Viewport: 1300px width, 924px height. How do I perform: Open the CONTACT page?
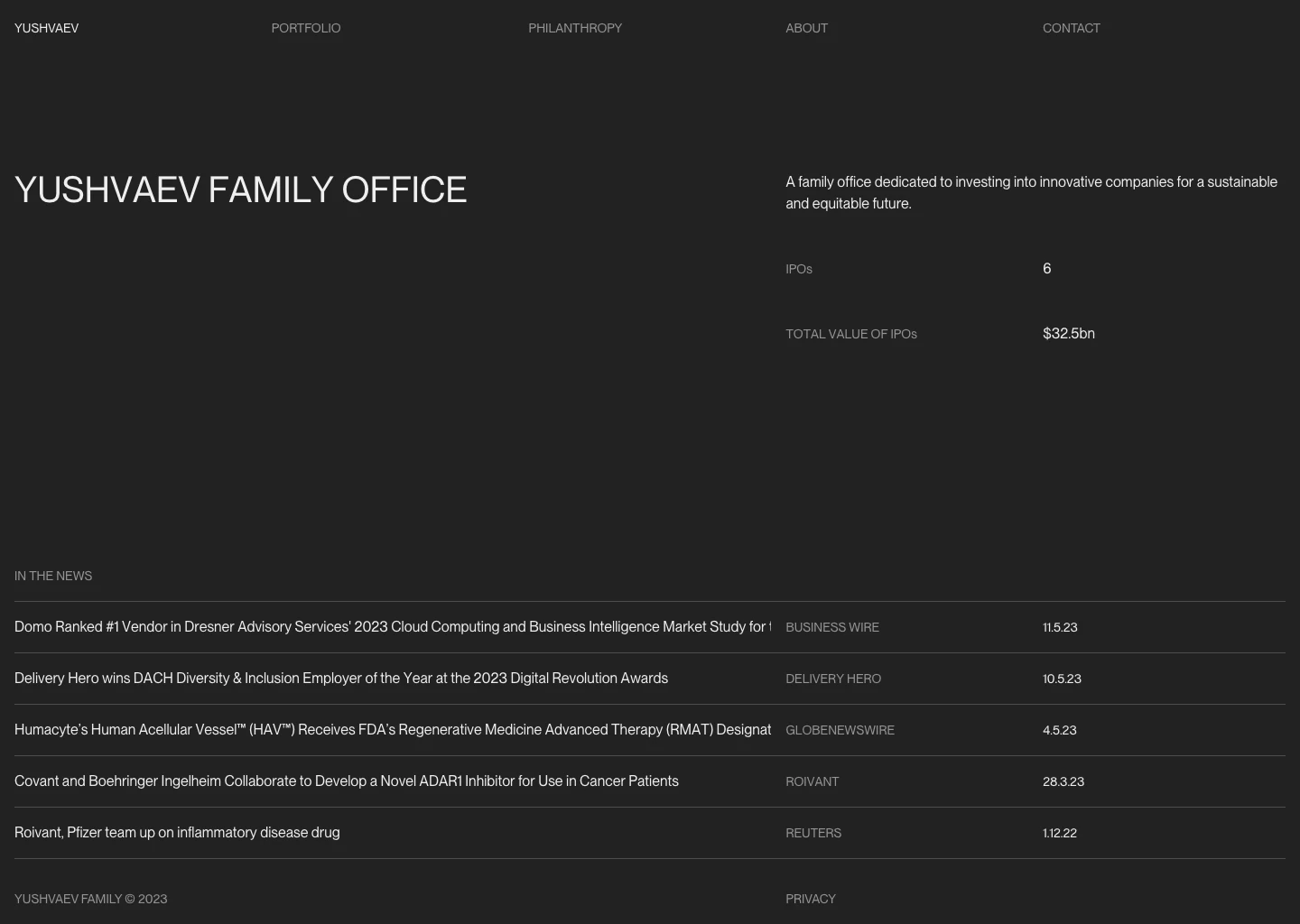[1072, 28]
